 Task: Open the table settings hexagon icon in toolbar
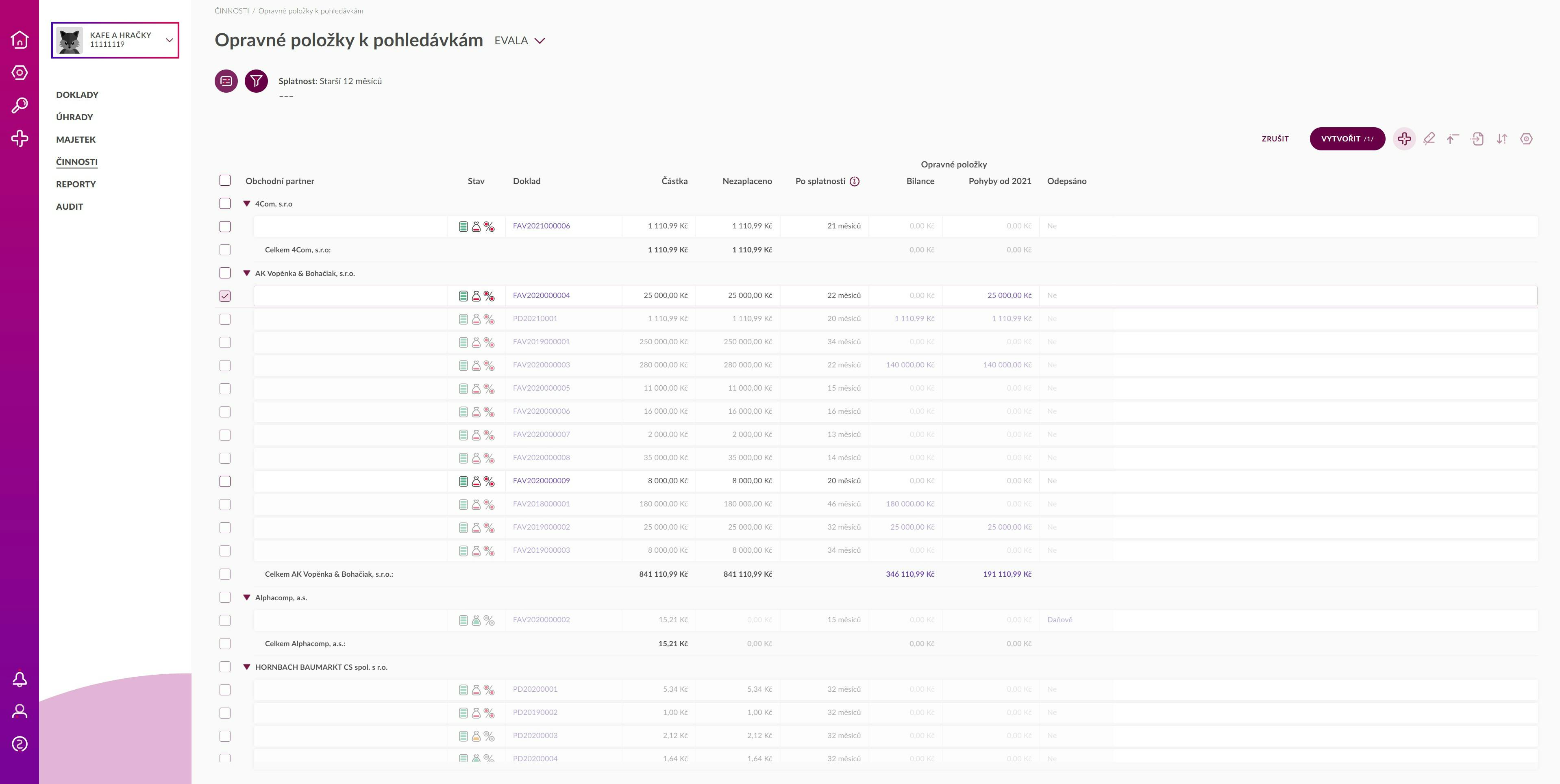[x=1526, y=139]
